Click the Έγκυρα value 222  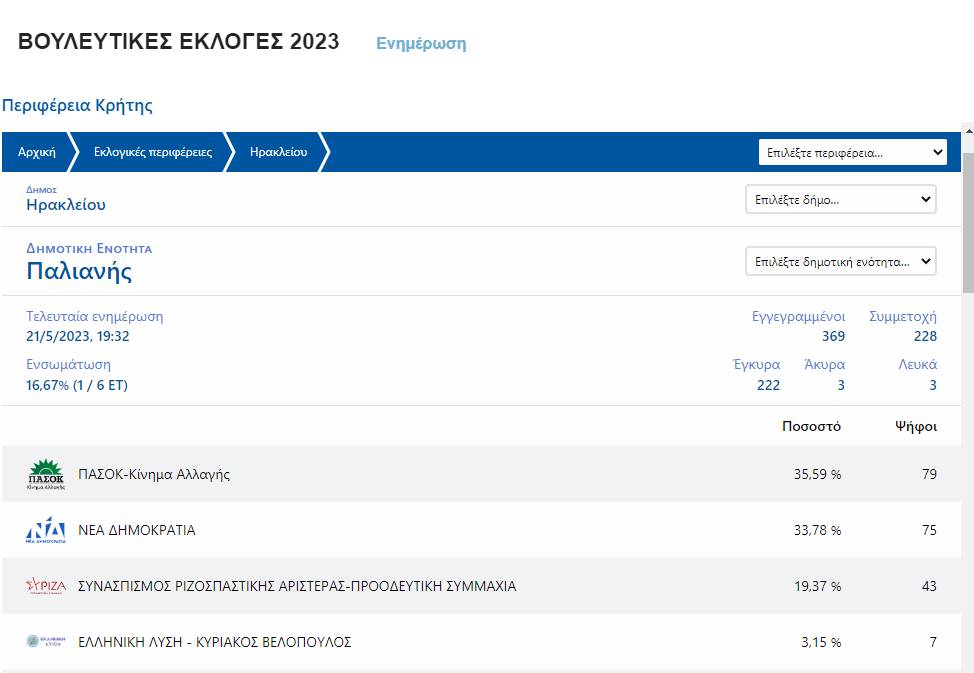click(768, 385)
